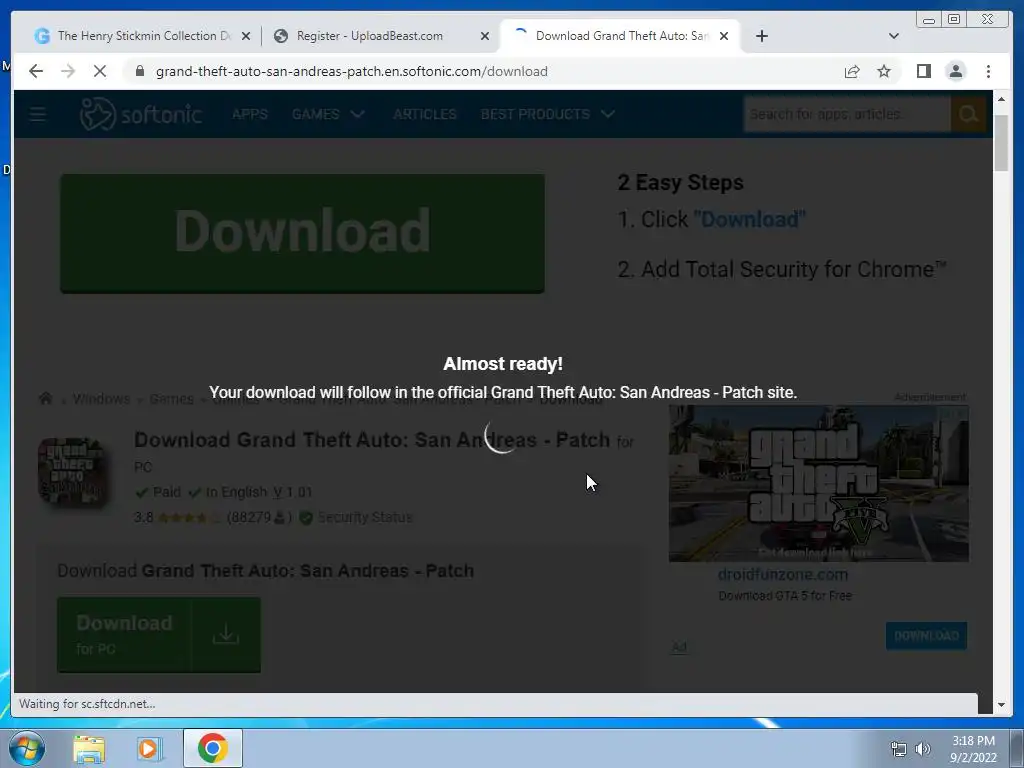Click the address bar URL

(x=351, y=71)
